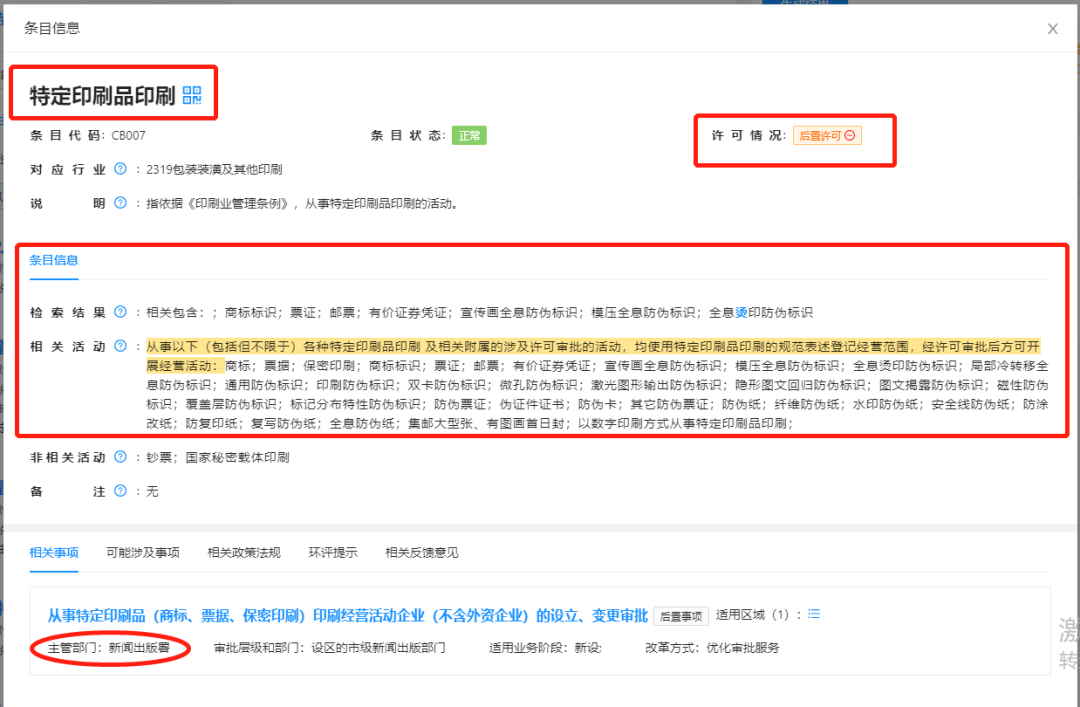Open the 适用区域 list icon
The width and height of the screenshot is (1080, 707).
pyautogui.click(x=814, y=614)
